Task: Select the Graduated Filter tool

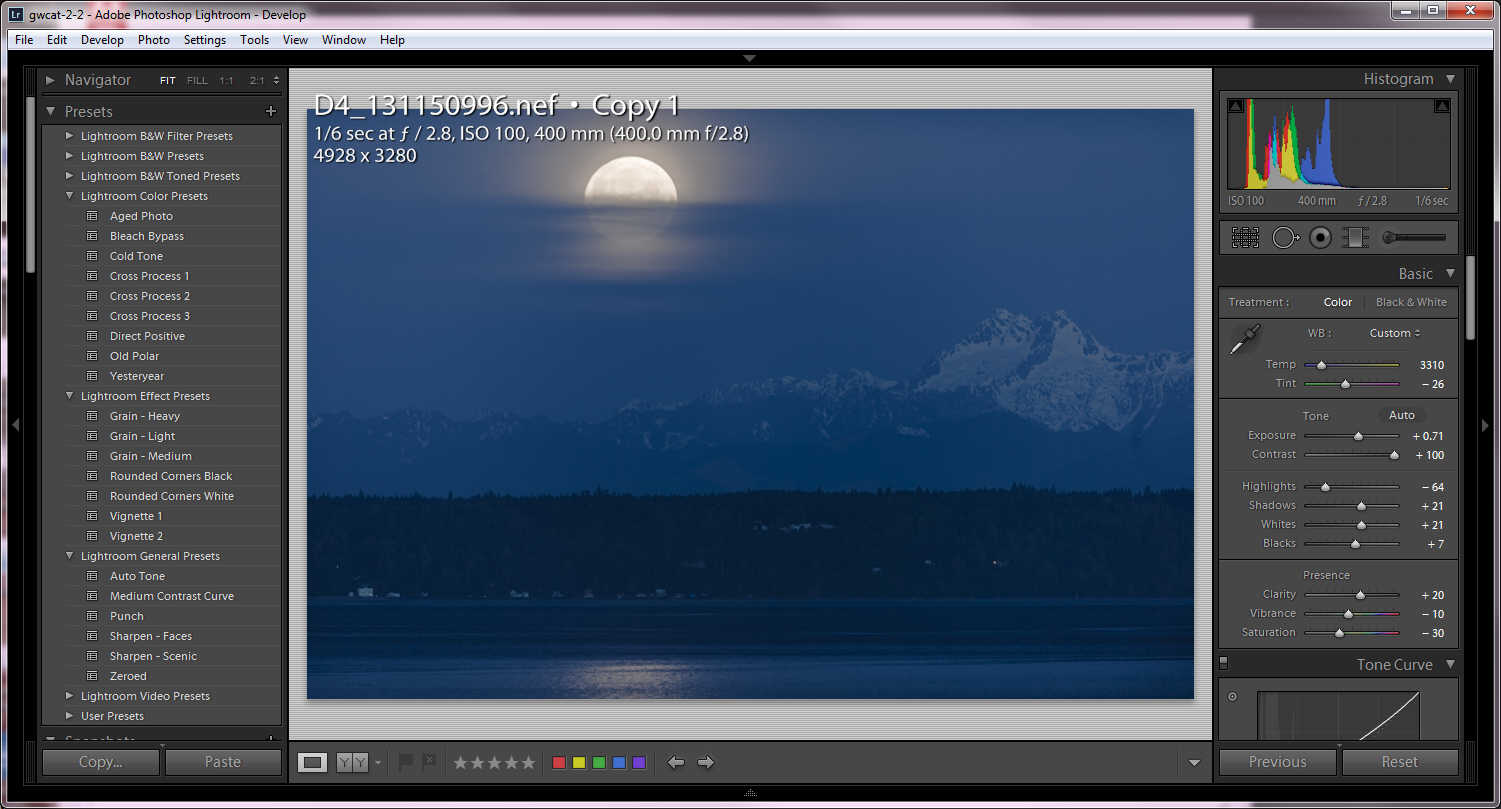Action: click(x=1355, y=238)
